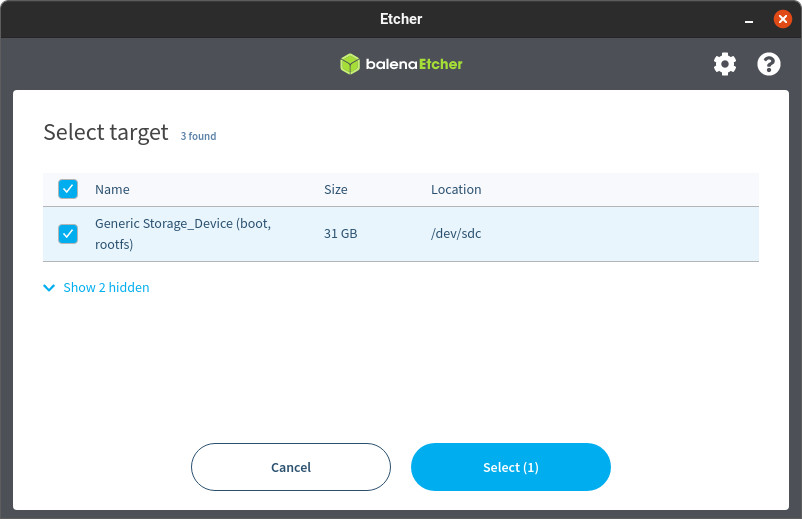Click the 'Show 2 hidden' text
Screen dimensions: 802x519
(x=106, y=288)
